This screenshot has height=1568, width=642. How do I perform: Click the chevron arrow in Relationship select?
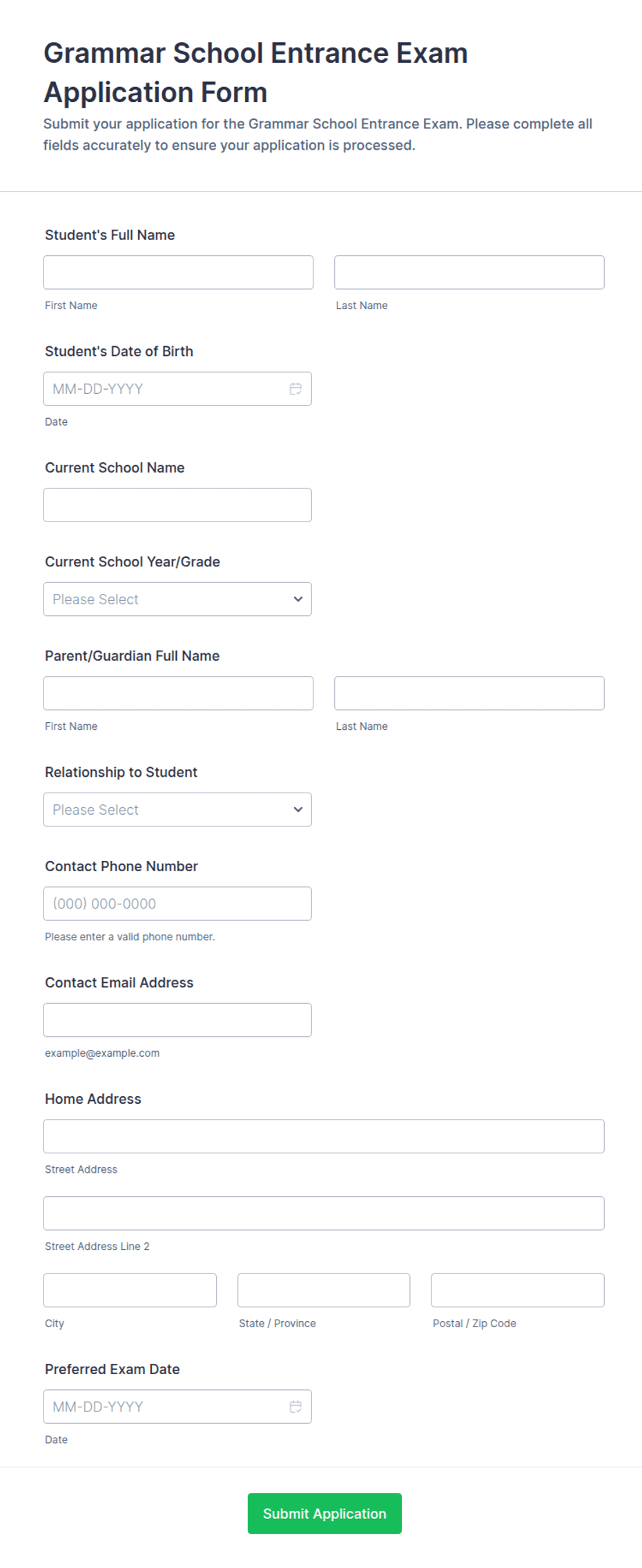tap(298, 809)
